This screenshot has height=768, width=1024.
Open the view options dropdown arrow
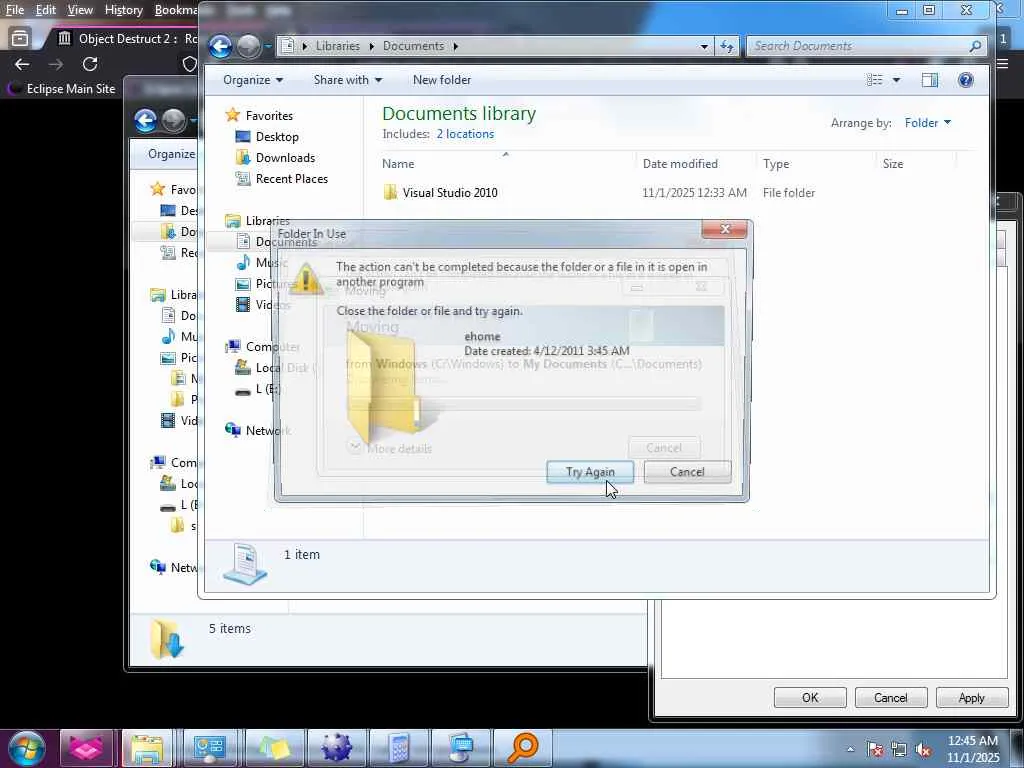[x=896, y=80]
